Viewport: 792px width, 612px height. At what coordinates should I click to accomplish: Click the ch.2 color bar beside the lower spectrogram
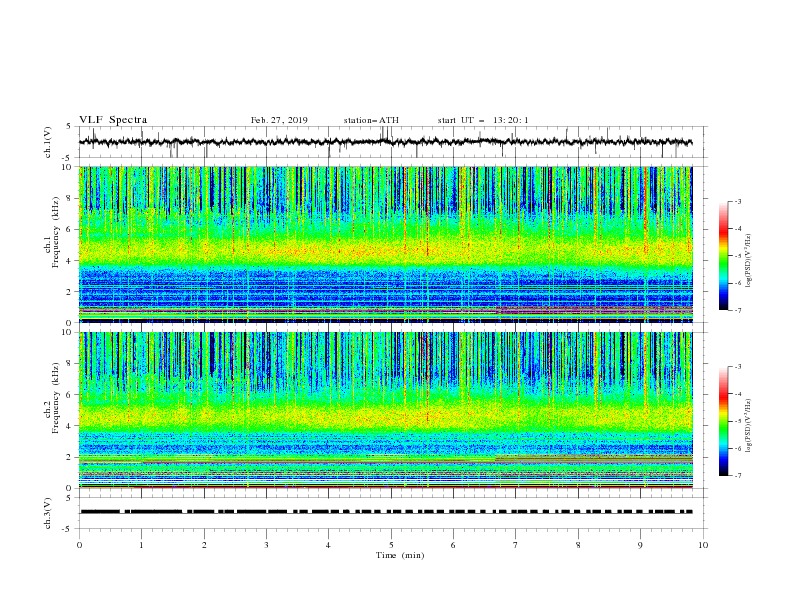(x=723, y=421)
